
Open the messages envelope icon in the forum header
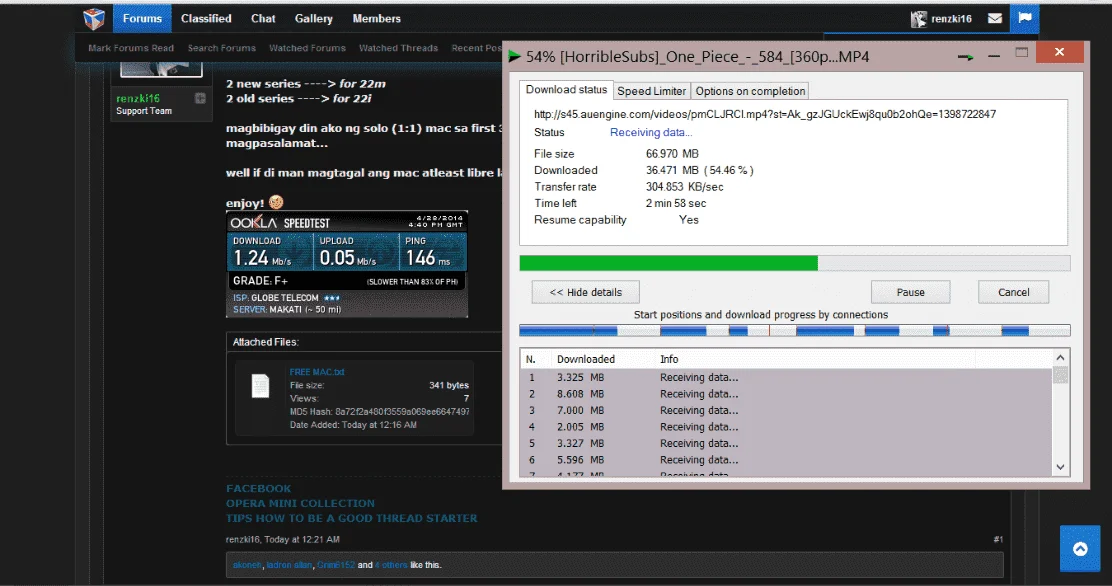pyautogui.click(x=995, y=18)
